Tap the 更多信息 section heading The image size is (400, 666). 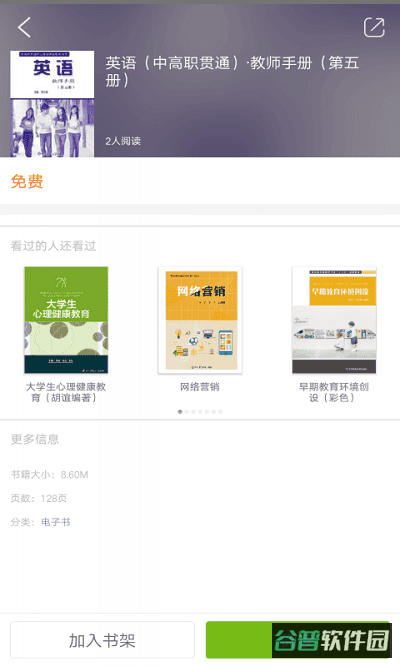pyautogui.click(x=35, y=439)
